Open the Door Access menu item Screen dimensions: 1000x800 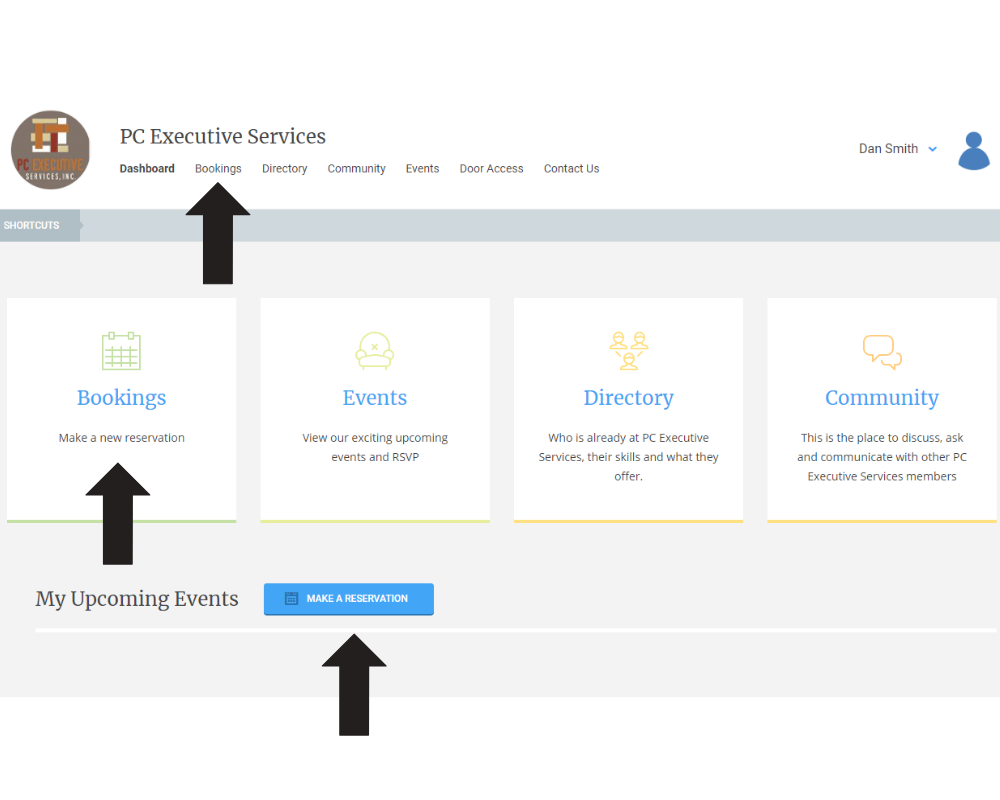click(491, 168)
